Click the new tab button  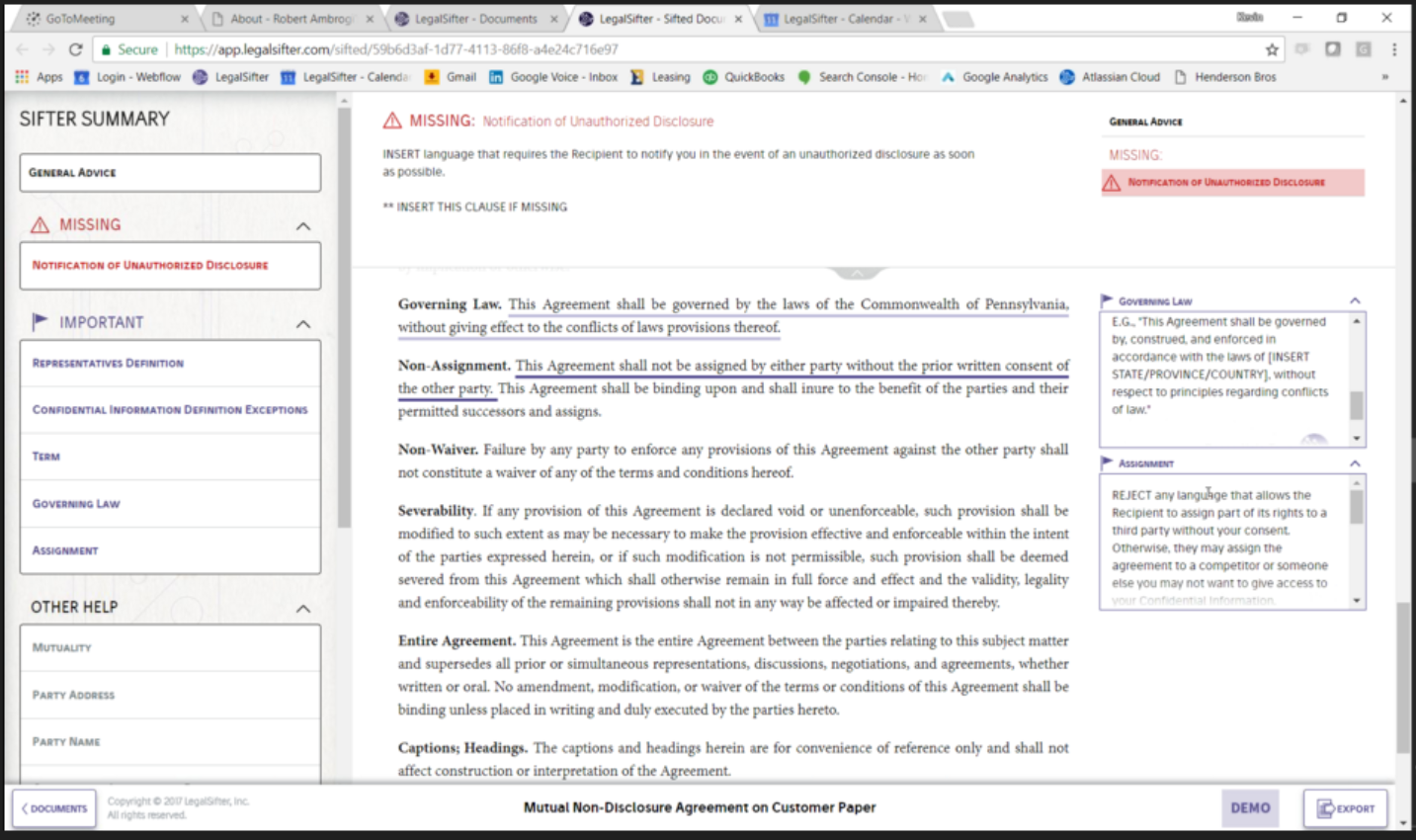(x=958, y=19)
